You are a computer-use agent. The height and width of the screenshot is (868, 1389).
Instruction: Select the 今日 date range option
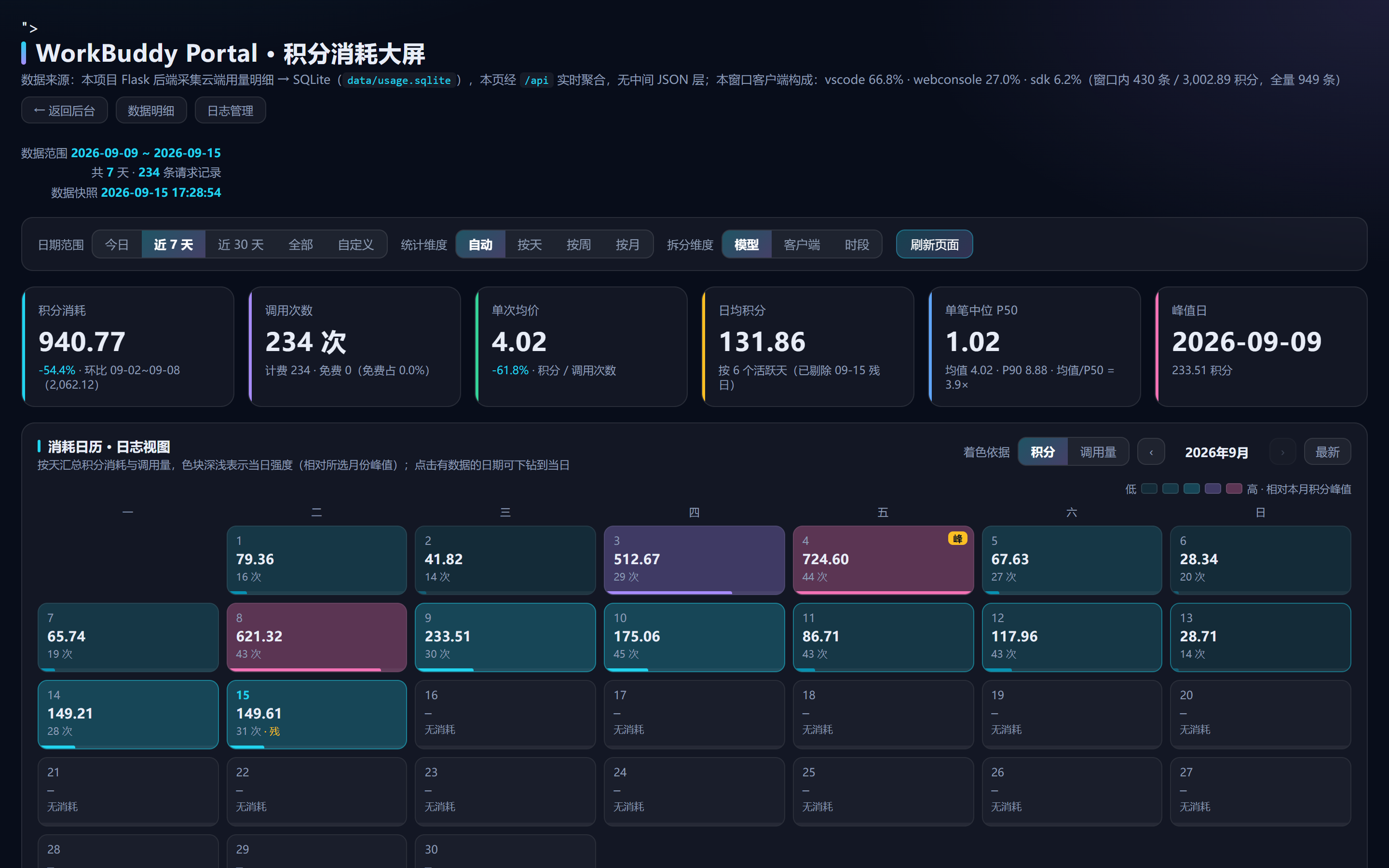click(x=117, y=244)
